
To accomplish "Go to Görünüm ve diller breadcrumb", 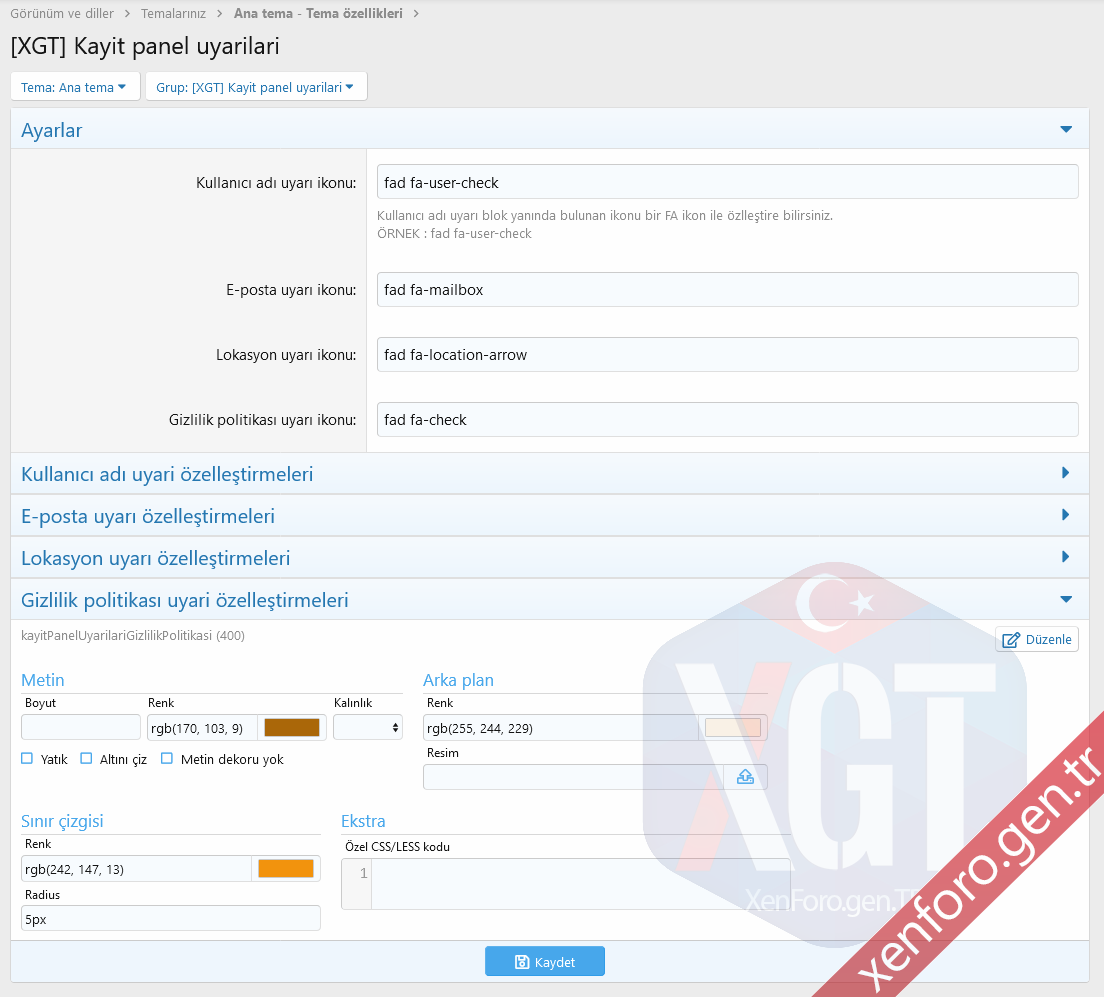I will (62, 14).
